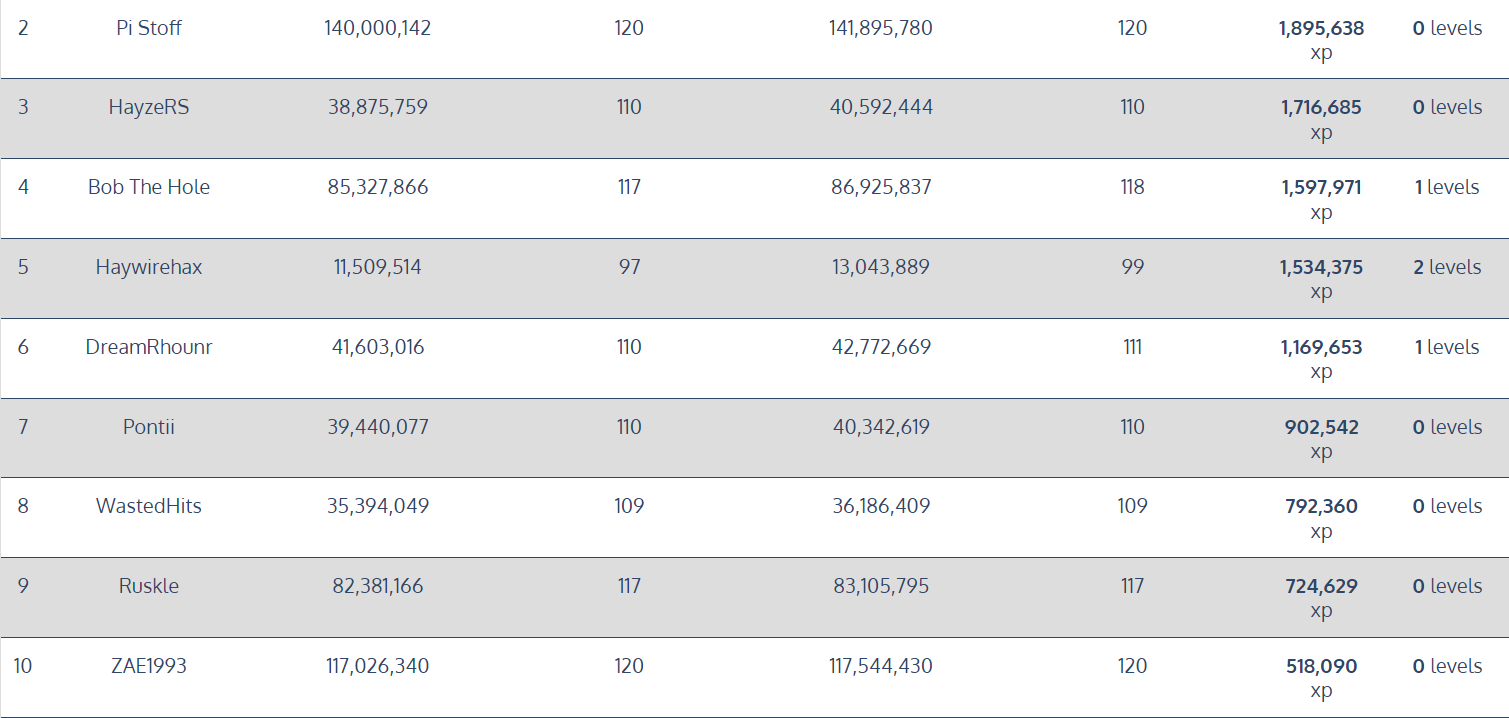Click the Ruskle player name
This screenshot has height=718, width=1509.
(x=149, y=586)
